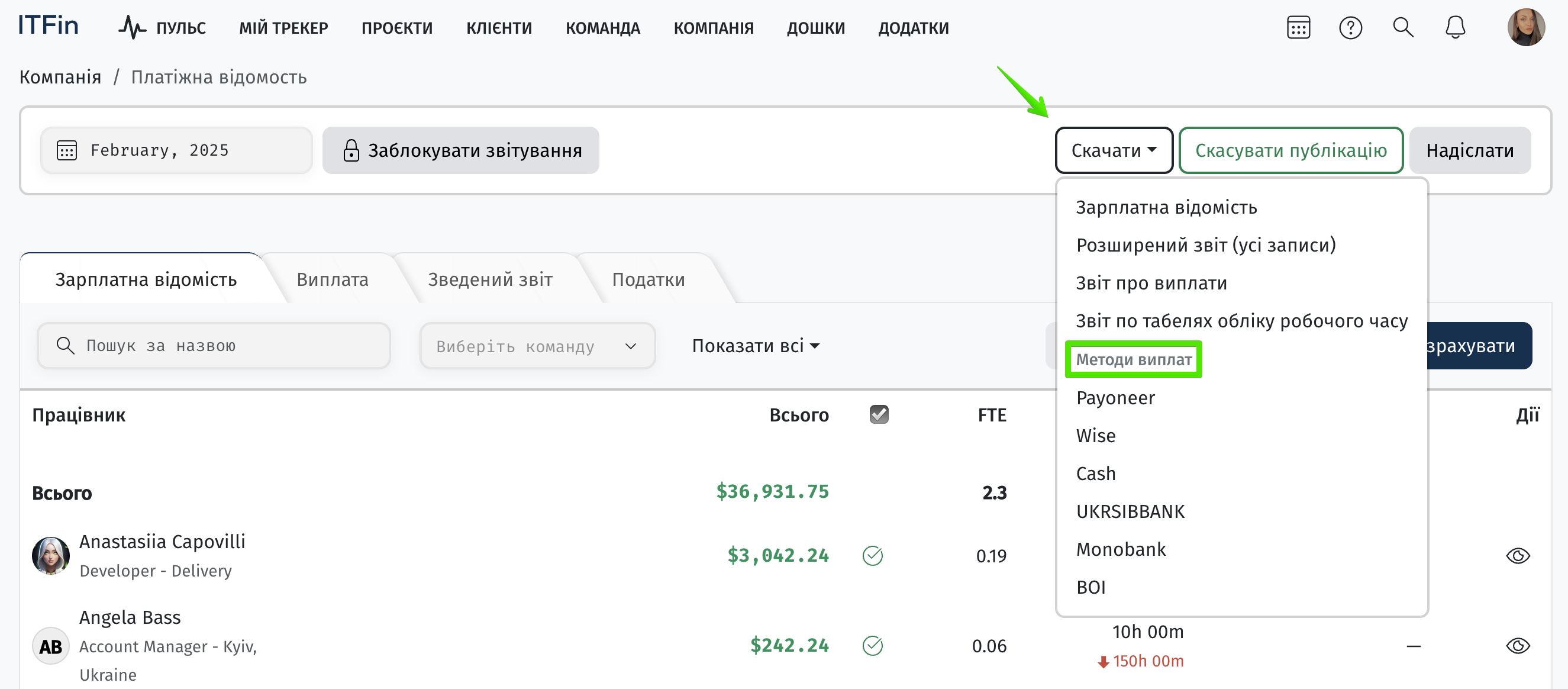Click Заблокувати звітування button
The image size is (1568, 689).
point(461,150)
